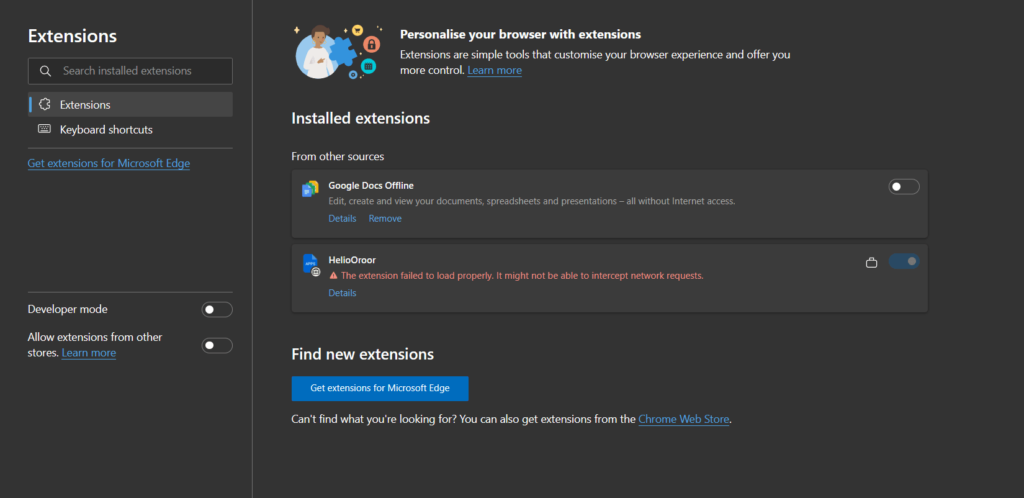Open Learn more link in the header banner

click(x=494, y=71)
